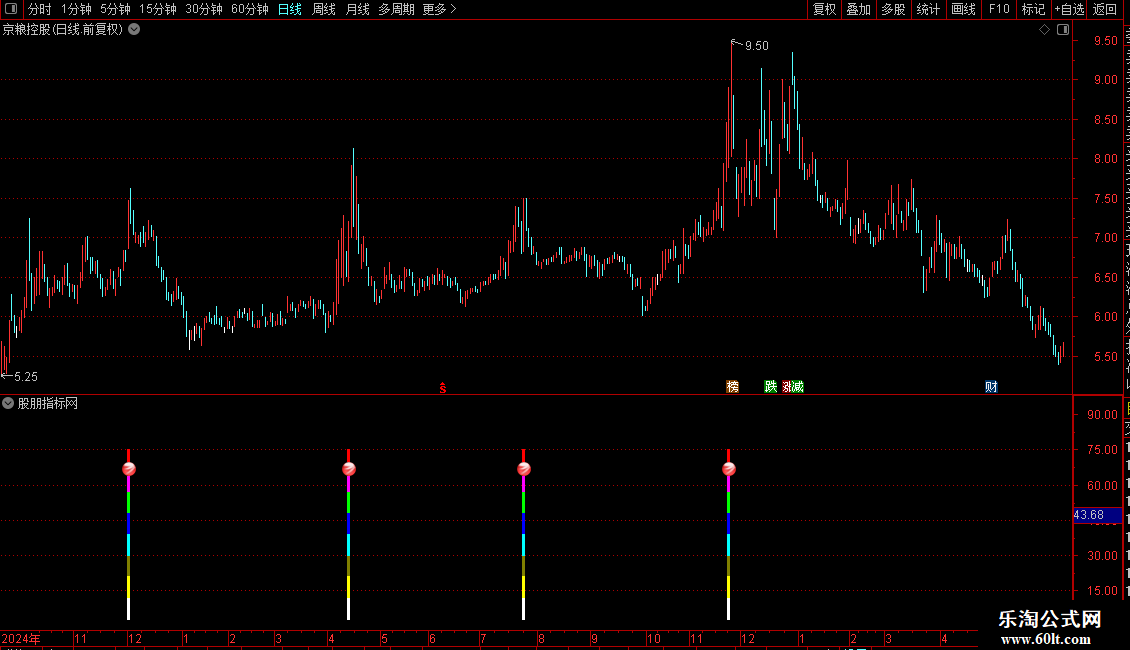Open 多周期 multi-period view

tap(396, 9)
